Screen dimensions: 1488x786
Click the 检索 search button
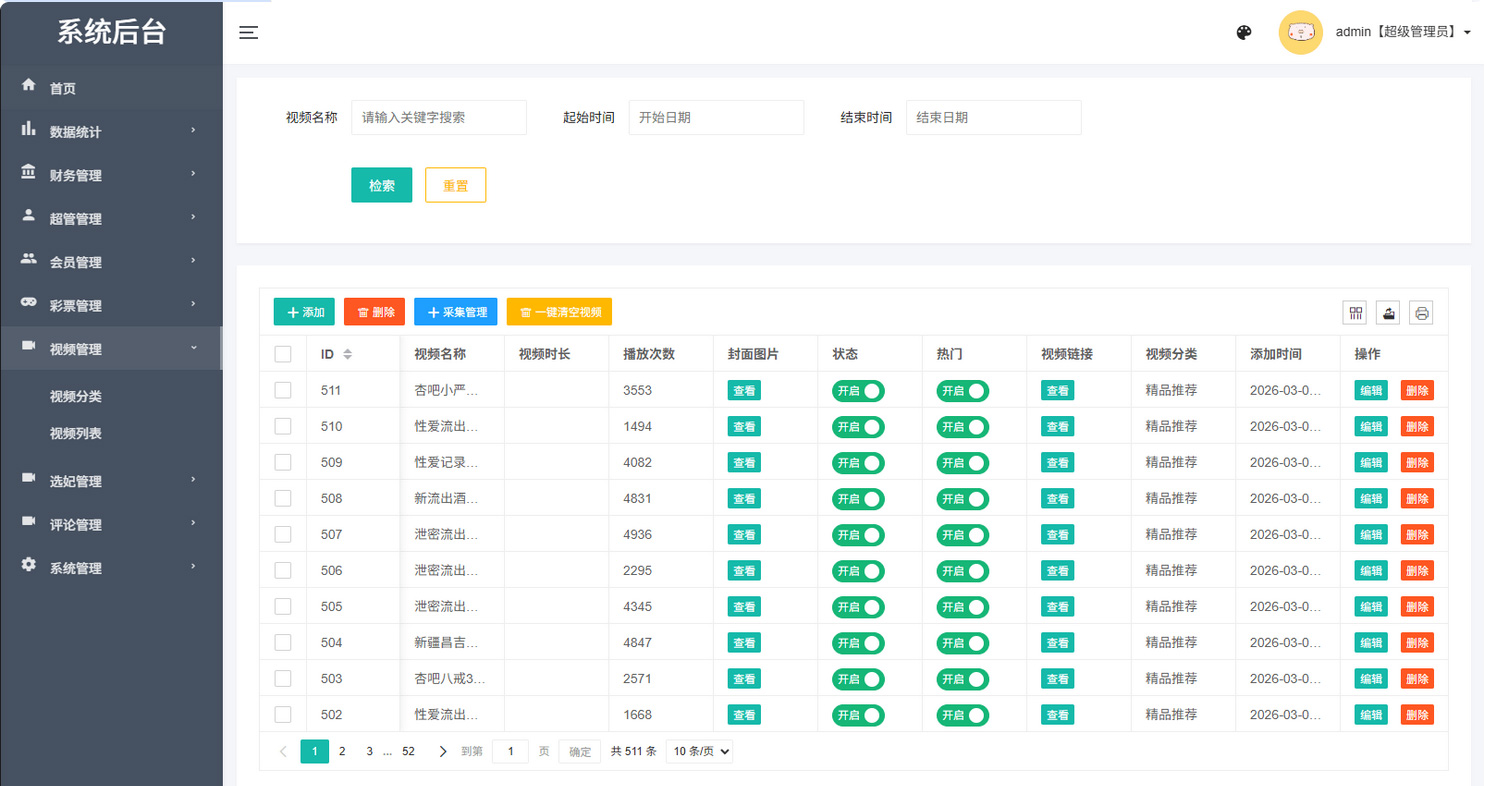point(381,185)
